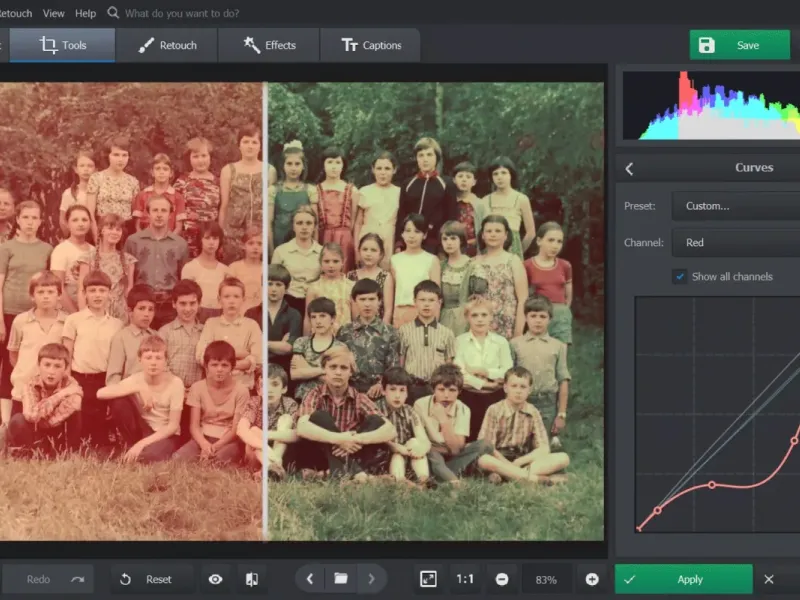
Task: Click the X to cancel Curves changes
Action: [x=769, y=579]
